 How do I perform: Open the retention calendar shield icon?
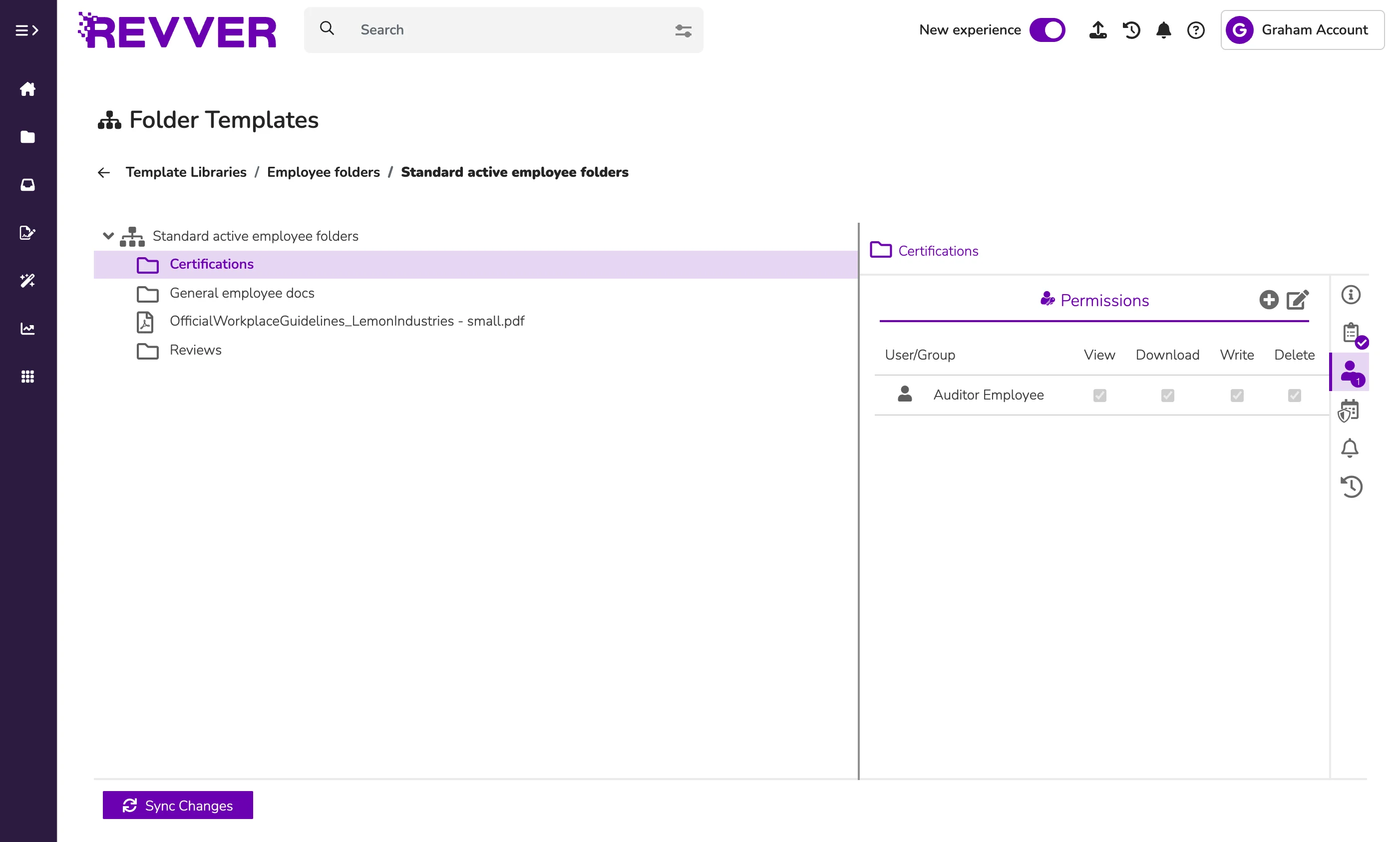tap(1349, 410)
